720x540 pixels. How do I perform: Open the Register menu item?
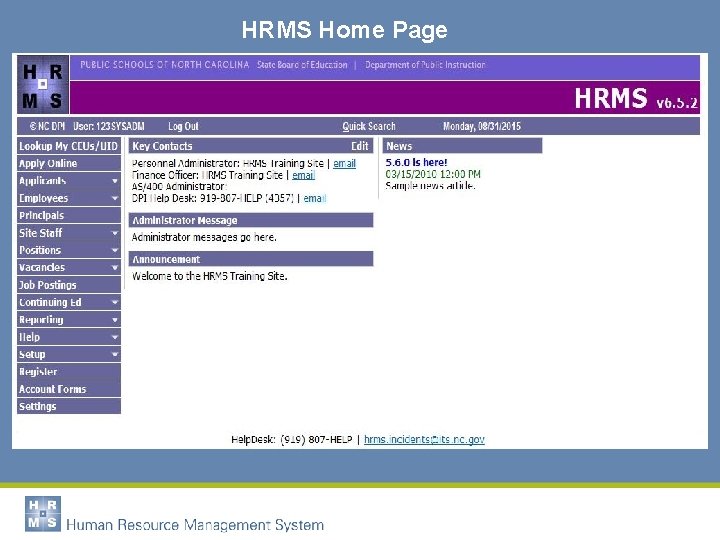pos(69,371)
